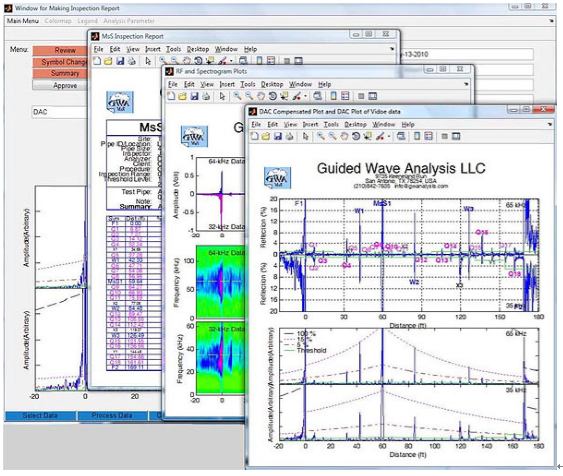Open Tools menu in RF and Spectrogram Plots window

(248, 84)
